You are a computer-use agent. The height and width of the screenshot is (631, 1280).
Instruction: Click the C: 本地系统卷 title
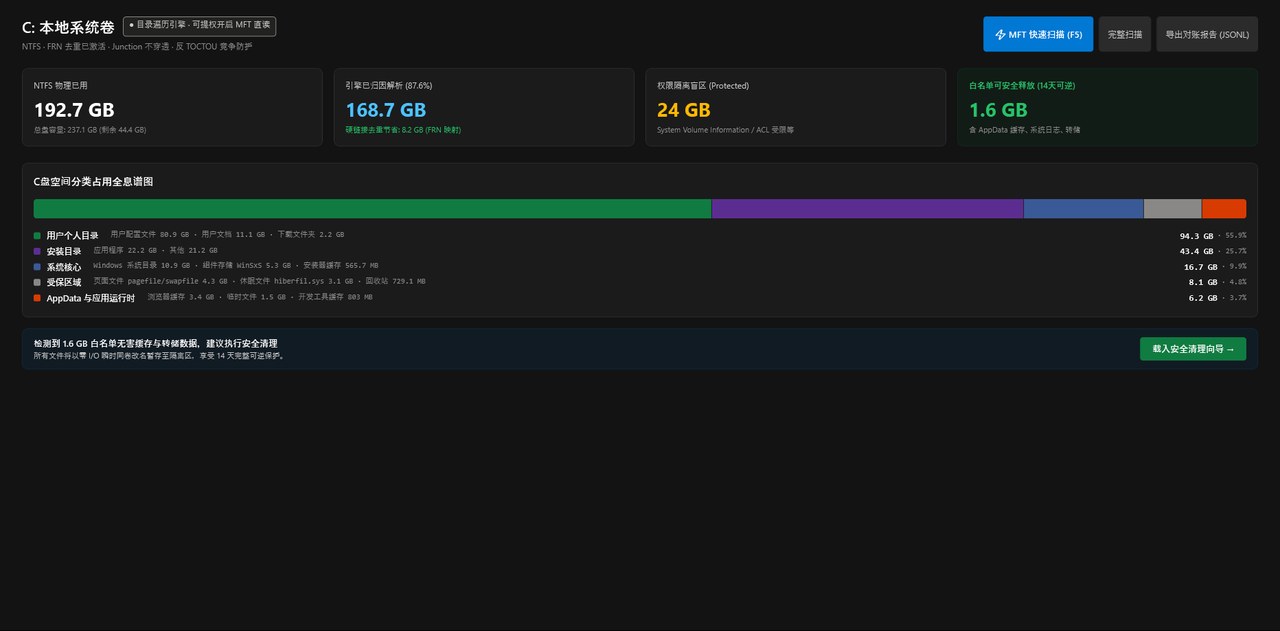click(x=68, y=27)
